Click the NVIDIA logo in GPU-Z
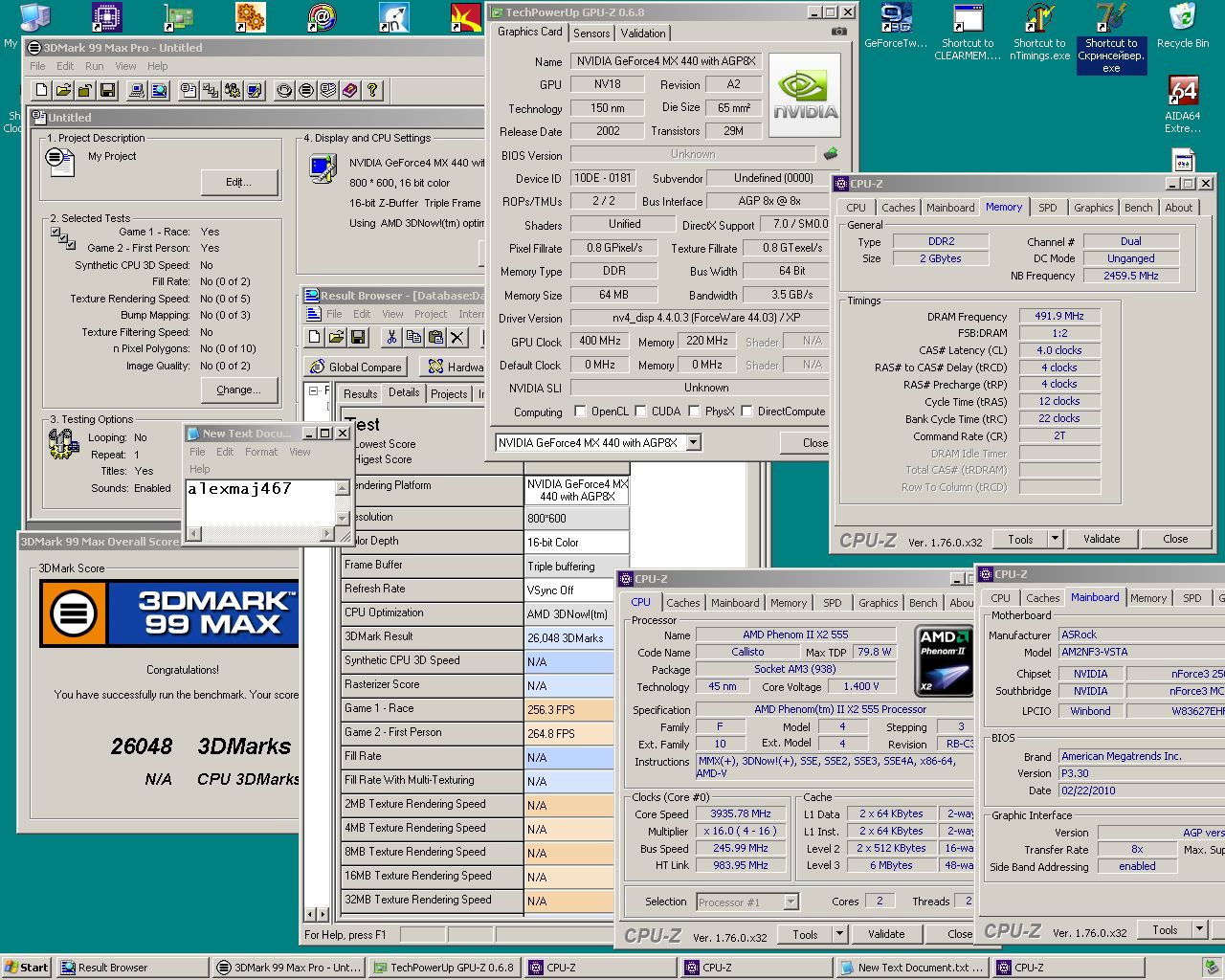The height and width of the screenshot is (980, 1225). click(805, 94)
